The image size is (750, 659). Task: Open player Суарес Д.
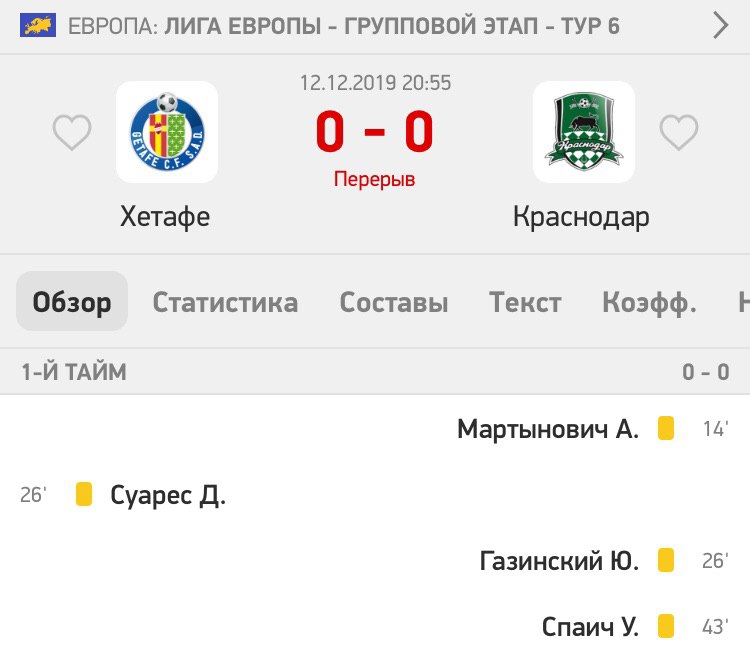point(168,495)
